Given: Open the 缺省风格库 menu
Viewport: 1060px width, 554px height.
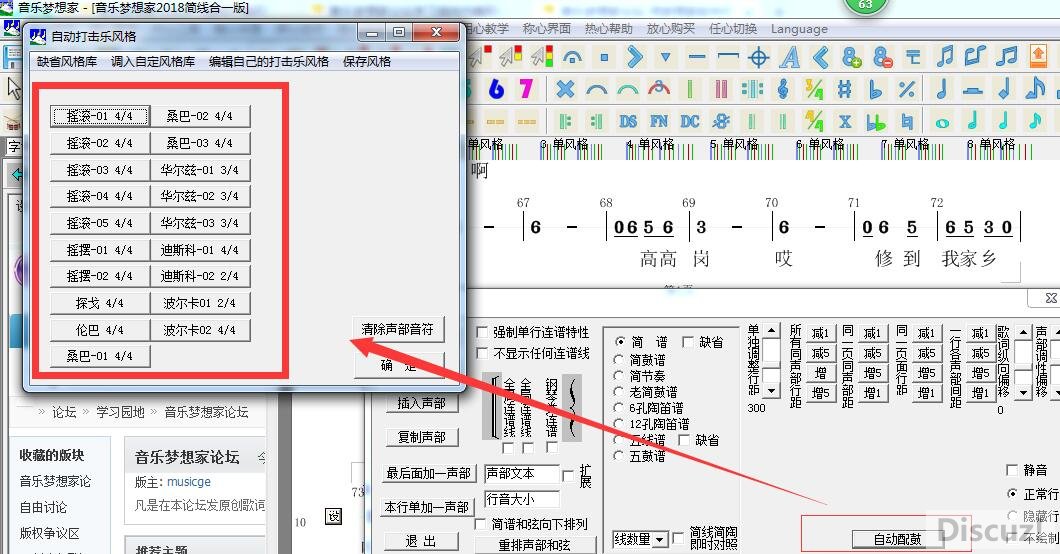Looking at the screenshot, I should coord(67,61).
